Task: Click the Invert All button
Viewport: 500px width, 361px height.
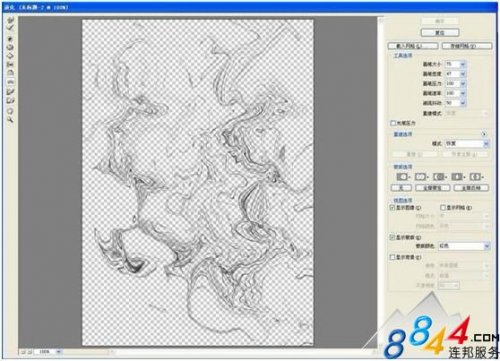Action: coord(471,188)
